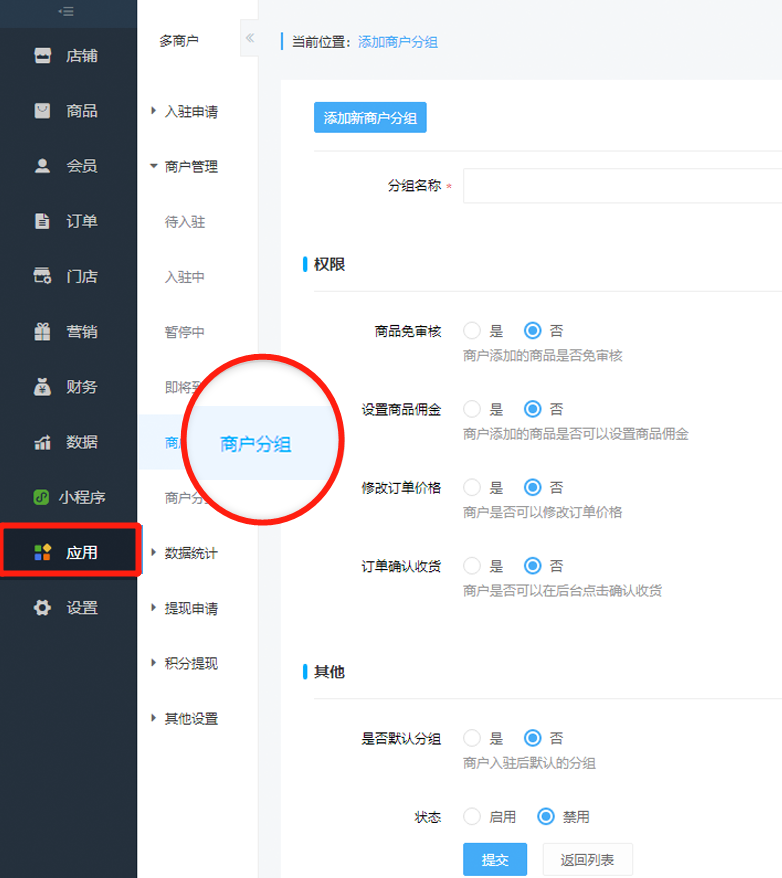Click 添加新商户分组 blue button
This screenshot has height=878, width=782.
coord(370,118)
